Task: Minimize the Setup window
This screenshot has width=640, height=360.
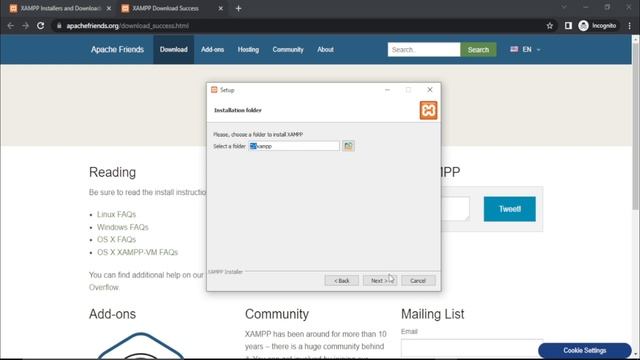Action: 387,90
